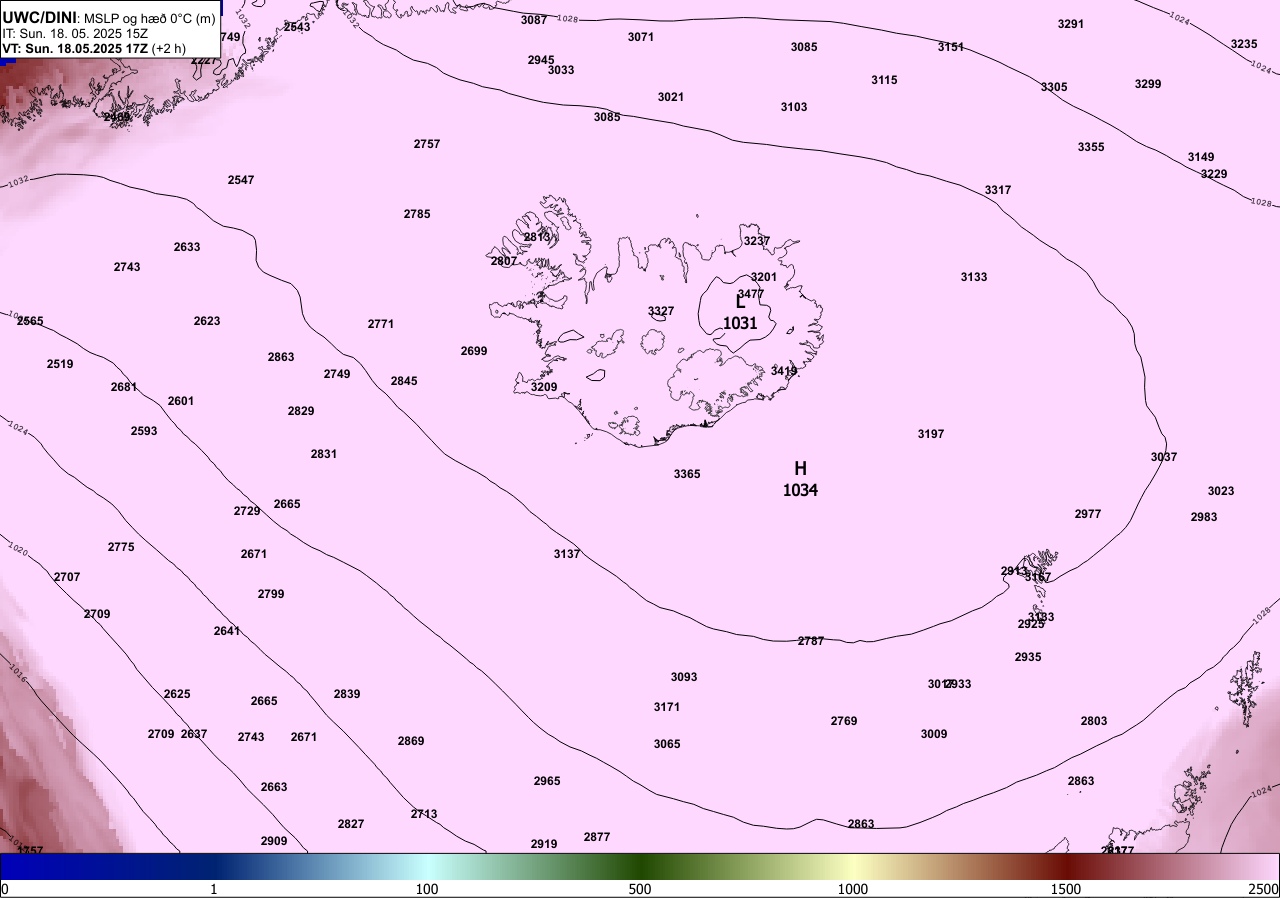
Task: Click the 2869 height value
Action: tap(411, 741)
